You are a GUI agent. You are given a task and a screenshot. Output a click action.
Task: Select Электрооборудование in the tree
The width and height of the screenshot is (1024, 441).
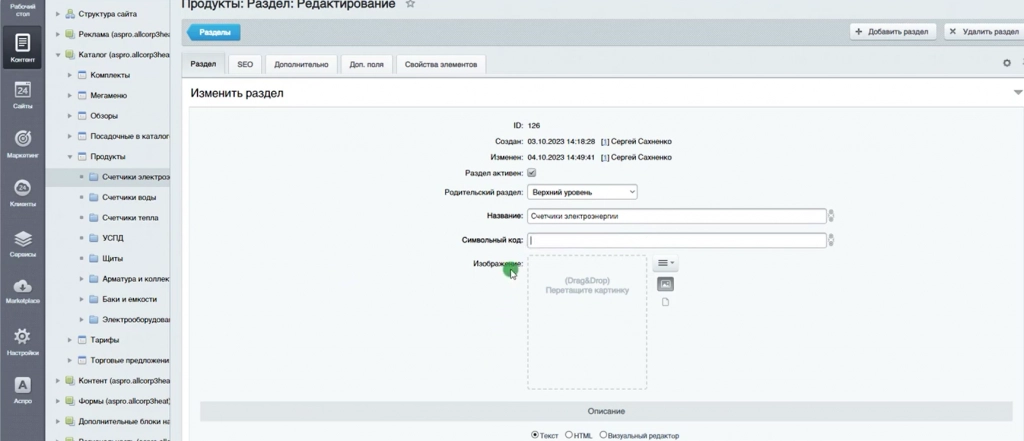click(136, 319)
